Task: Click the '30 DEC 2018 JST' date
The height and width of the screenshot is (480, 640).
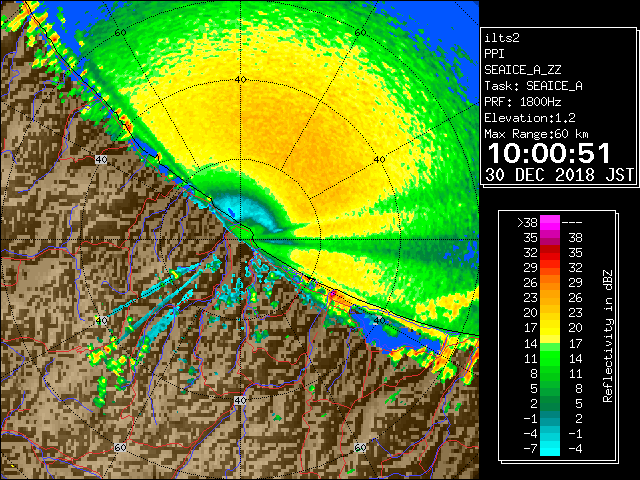Action: click(x=560, y=175)
